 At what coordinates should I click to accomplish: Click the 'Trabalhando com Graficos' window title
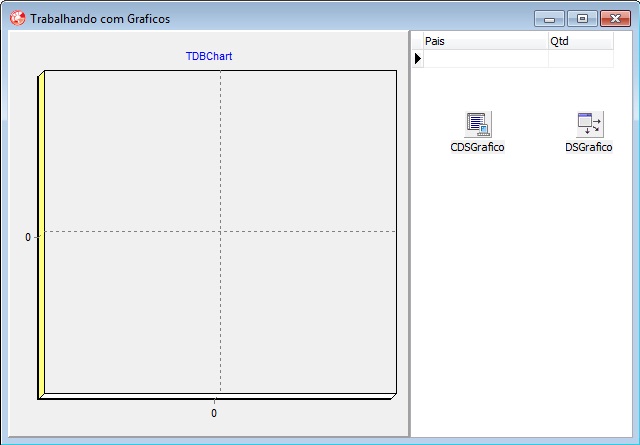coord(100,18)
